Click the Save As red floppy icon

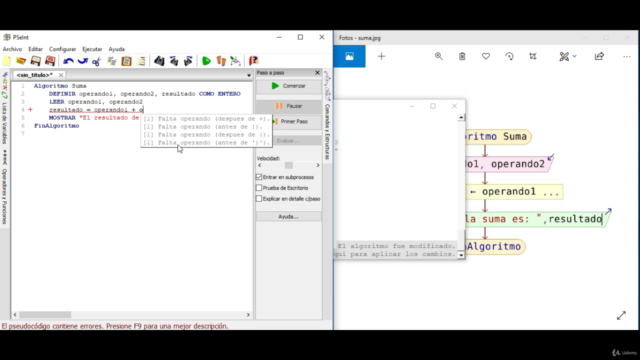(x=50, y=61)
